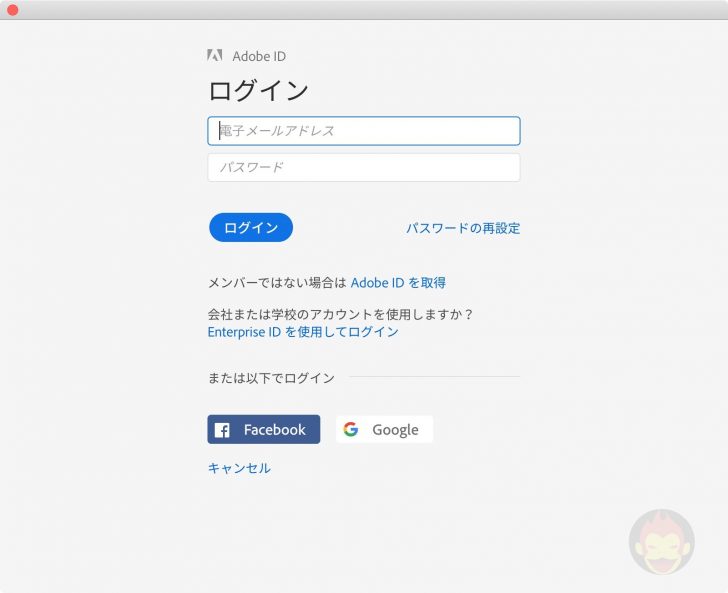This screenshot has width=728, height=593.
Task: Click the Facebook 'f' logo icon
Action: (222, 430)
